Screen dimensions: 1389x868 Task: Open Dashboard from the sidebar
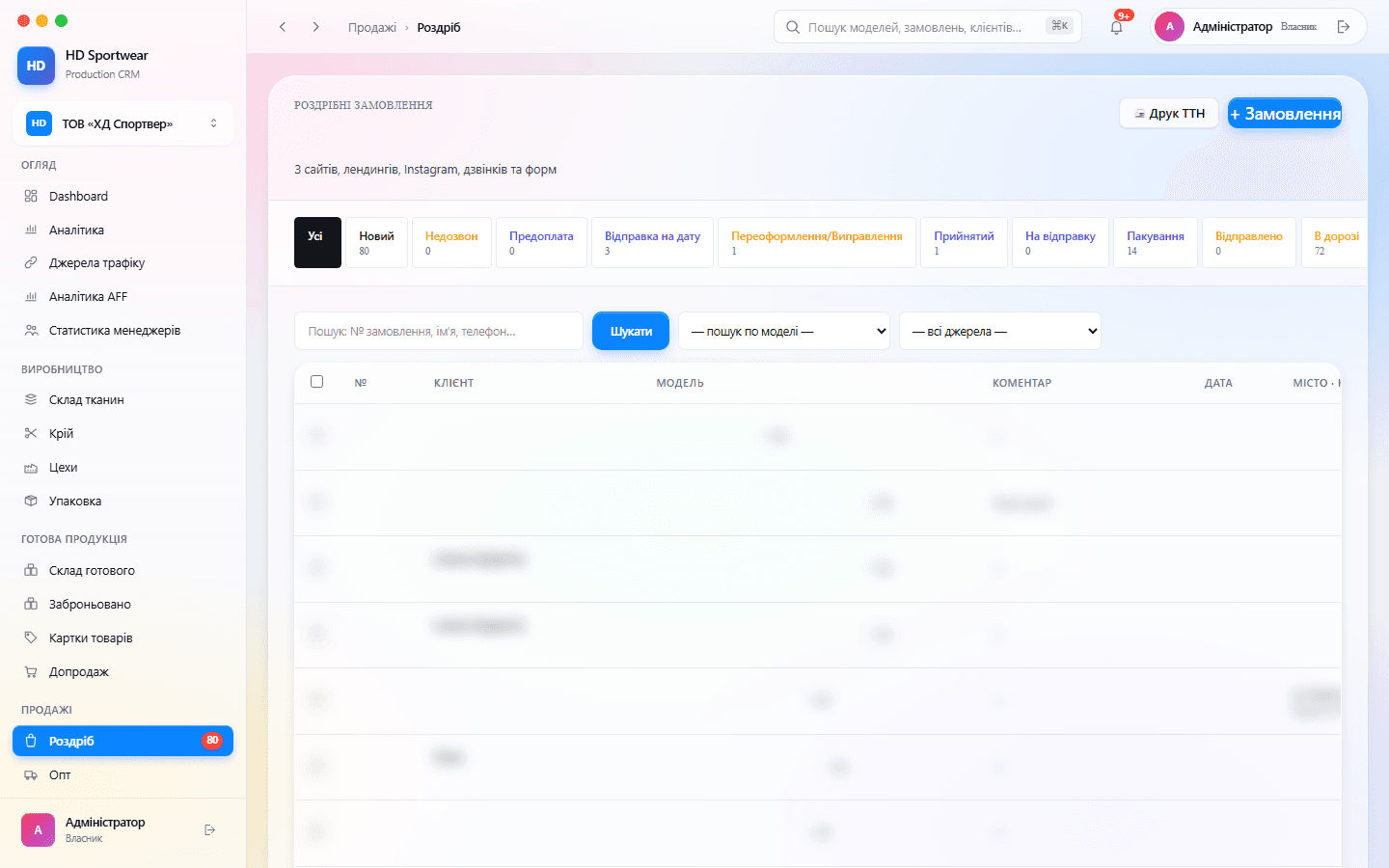tap(123, 196)
